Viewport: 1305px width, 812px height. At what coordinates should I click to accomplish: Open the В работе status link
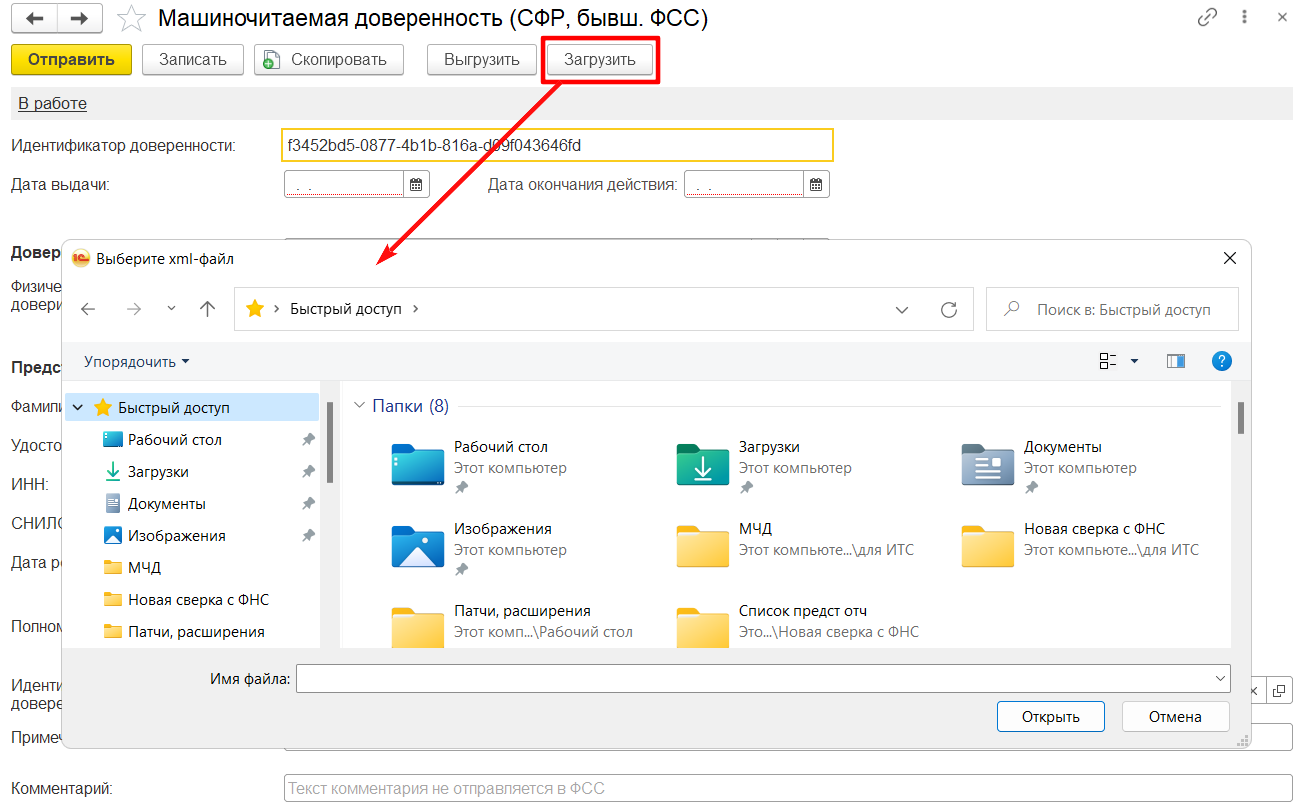tap(52, 103)
